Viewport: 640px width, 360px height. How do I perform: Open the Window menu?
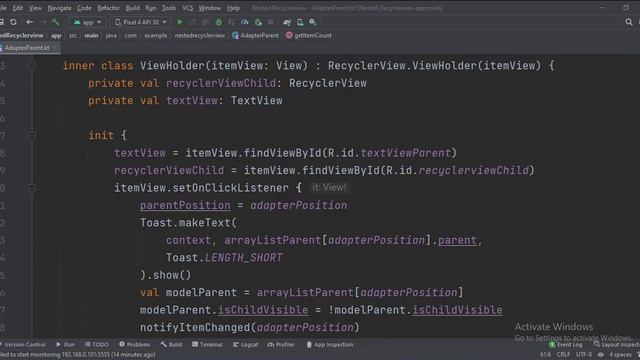coord(209,8)
